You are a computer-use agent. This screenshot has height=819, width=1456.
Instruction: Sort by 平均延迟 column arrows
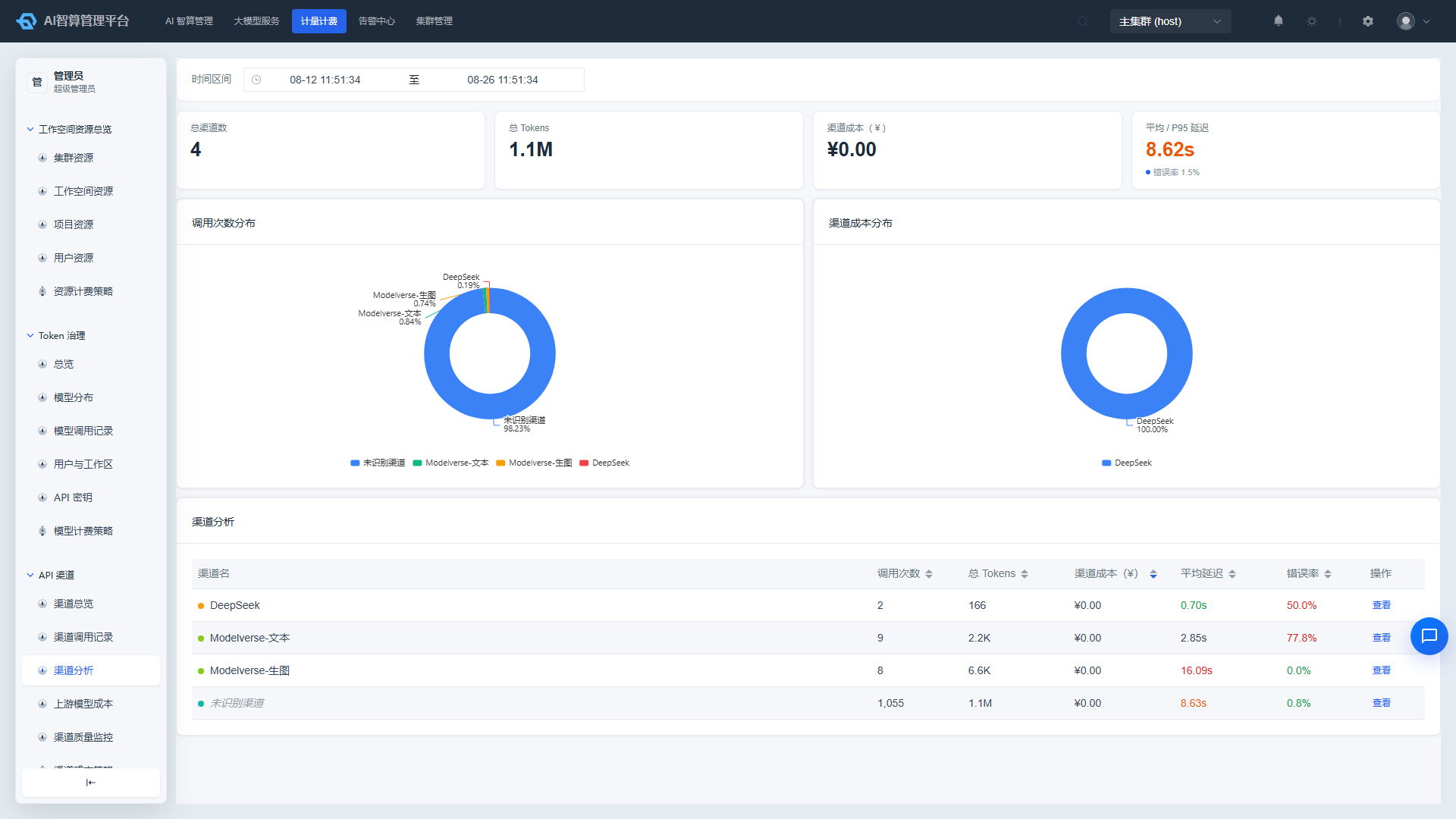coord(1232,574)
